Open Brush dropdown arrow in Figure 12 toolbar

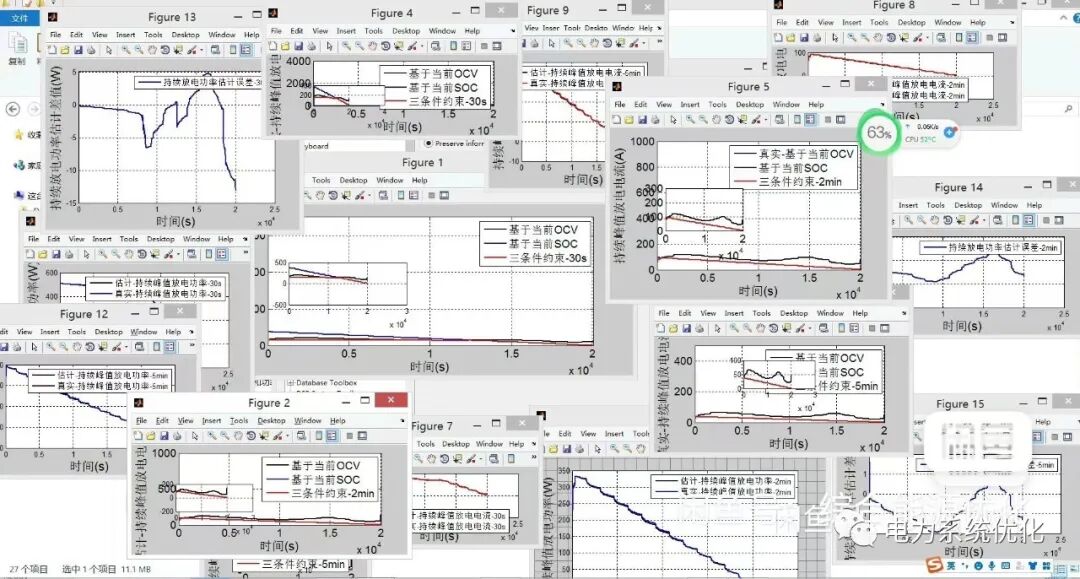tap(125, 347)
